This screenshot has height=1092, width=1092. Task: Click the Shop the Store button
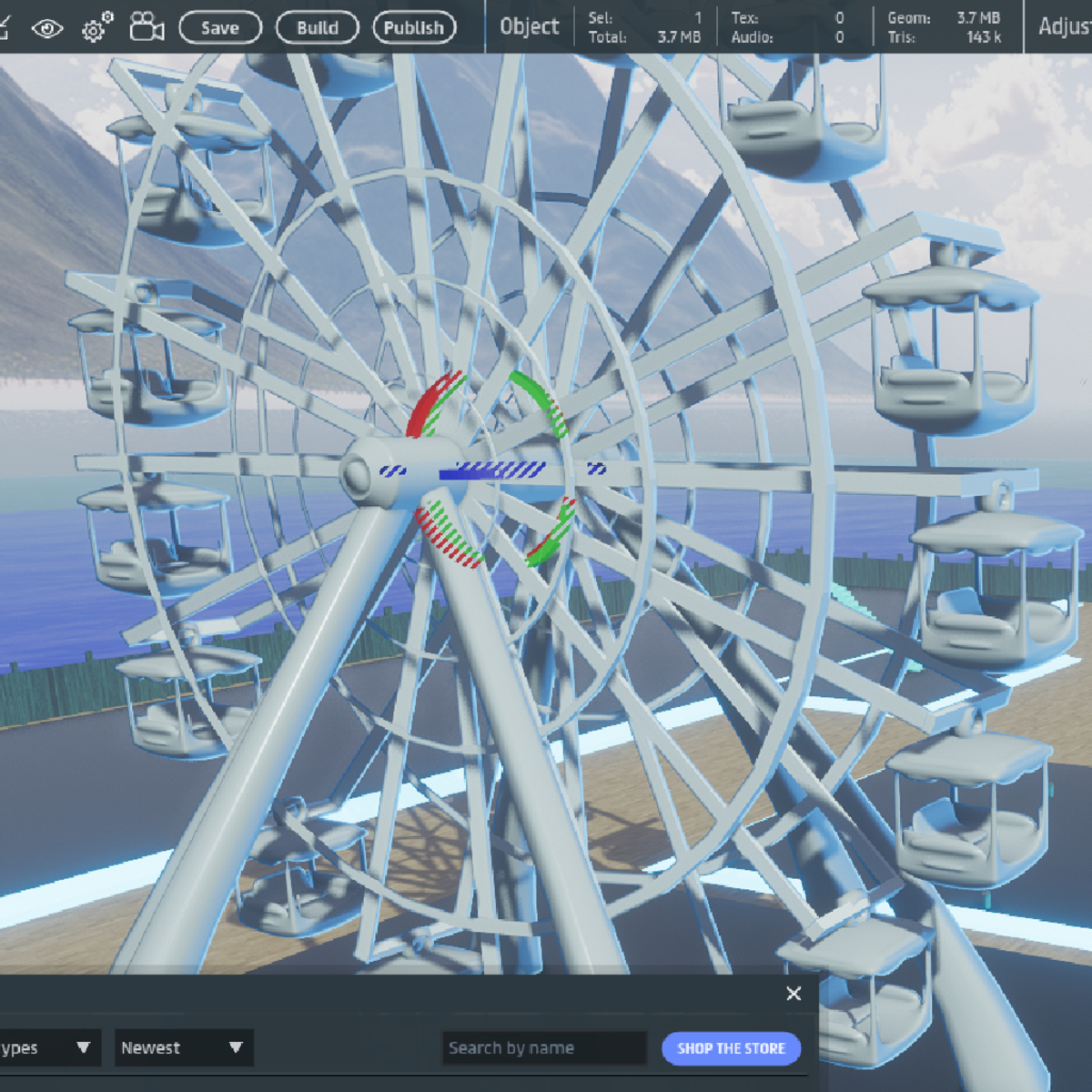pyautogui.click(x=731, y=1048)
